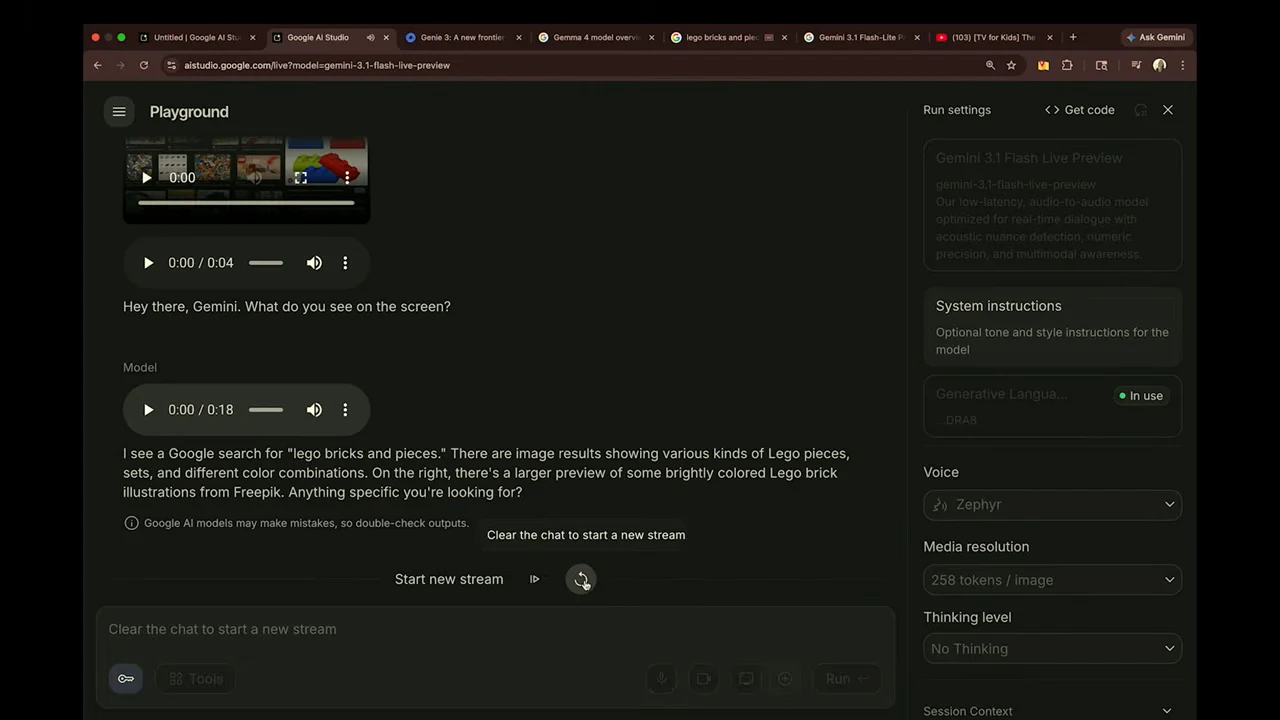The image size is (1280, 720).
Task: Click the Ask Gemini button
Action: [1155, 38]
